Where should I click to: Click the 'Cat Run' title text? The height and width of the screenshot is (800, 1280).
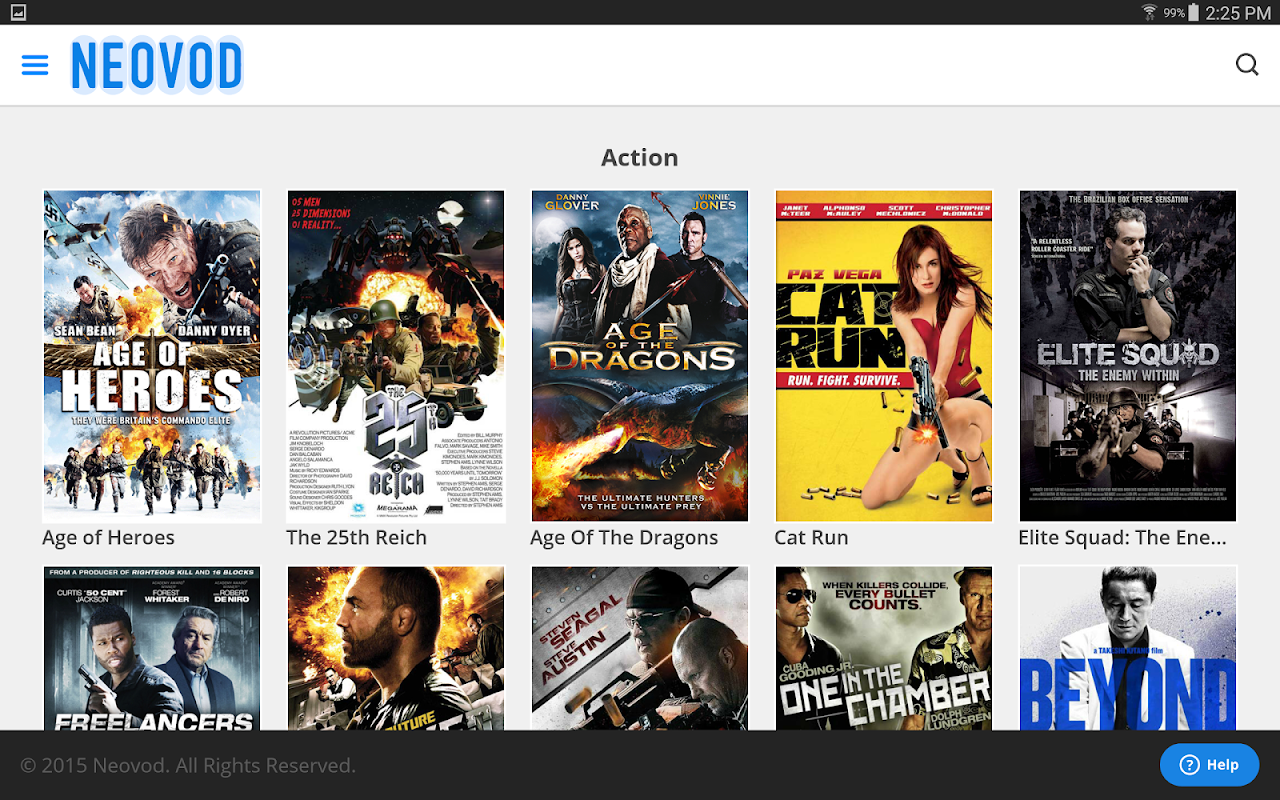pyautogui.click(x=811, y=538)
